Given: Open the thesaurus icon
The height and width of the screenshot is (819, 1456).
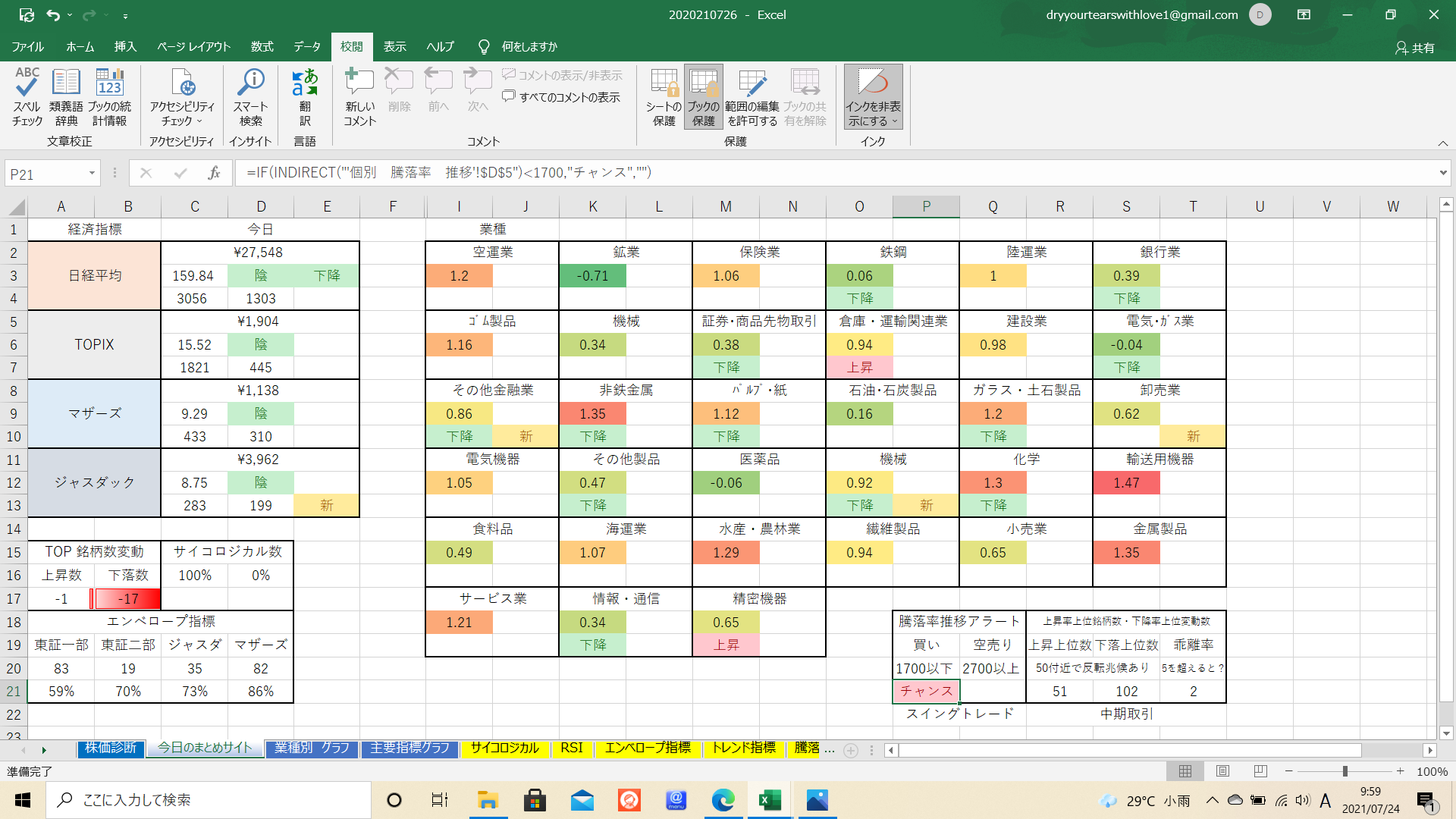Looking at the screenshot, I should pos(66,96).
